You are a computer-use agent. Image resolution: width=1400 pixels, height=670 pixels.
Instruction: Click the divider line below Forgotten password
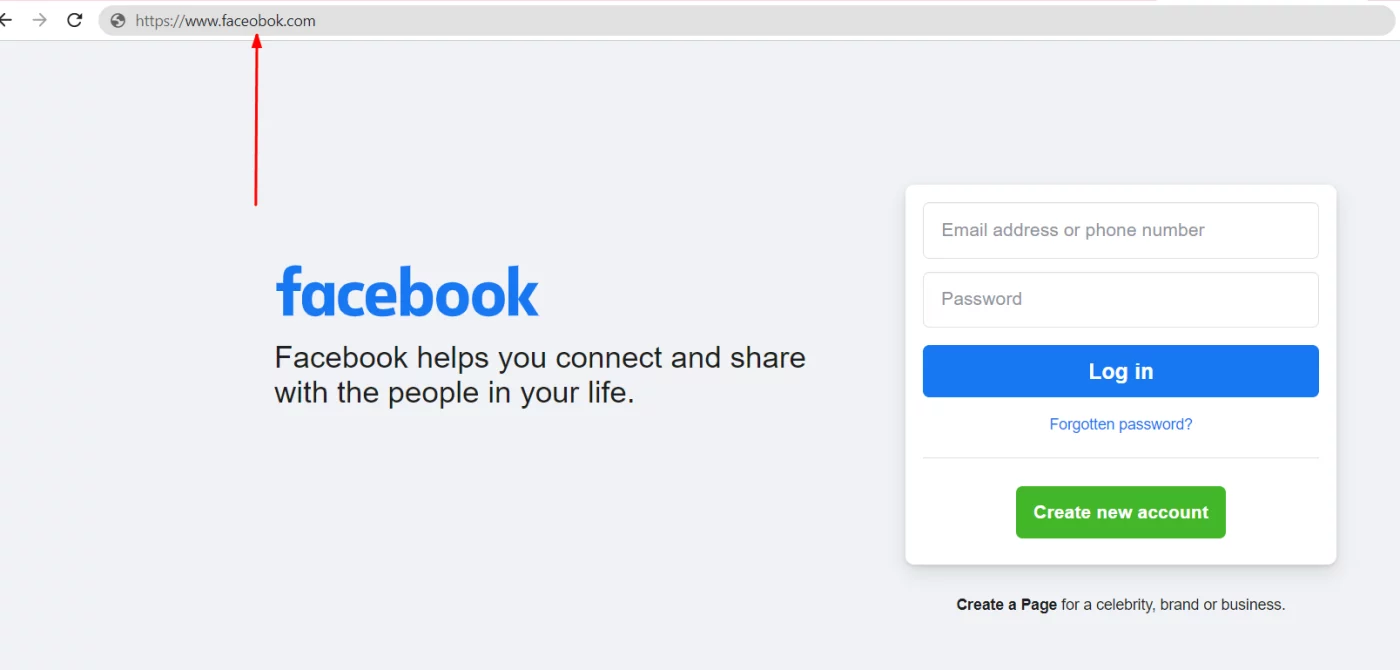click(x=1120, y=458)
